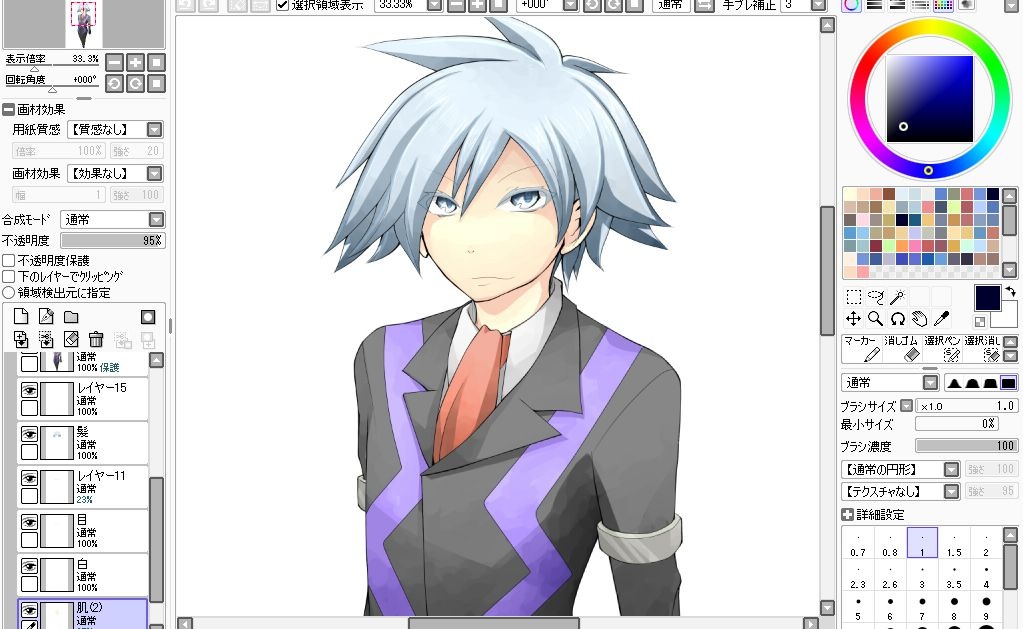
Task: Click the foreground dark navy color swatch
Action: pos(987,298)
